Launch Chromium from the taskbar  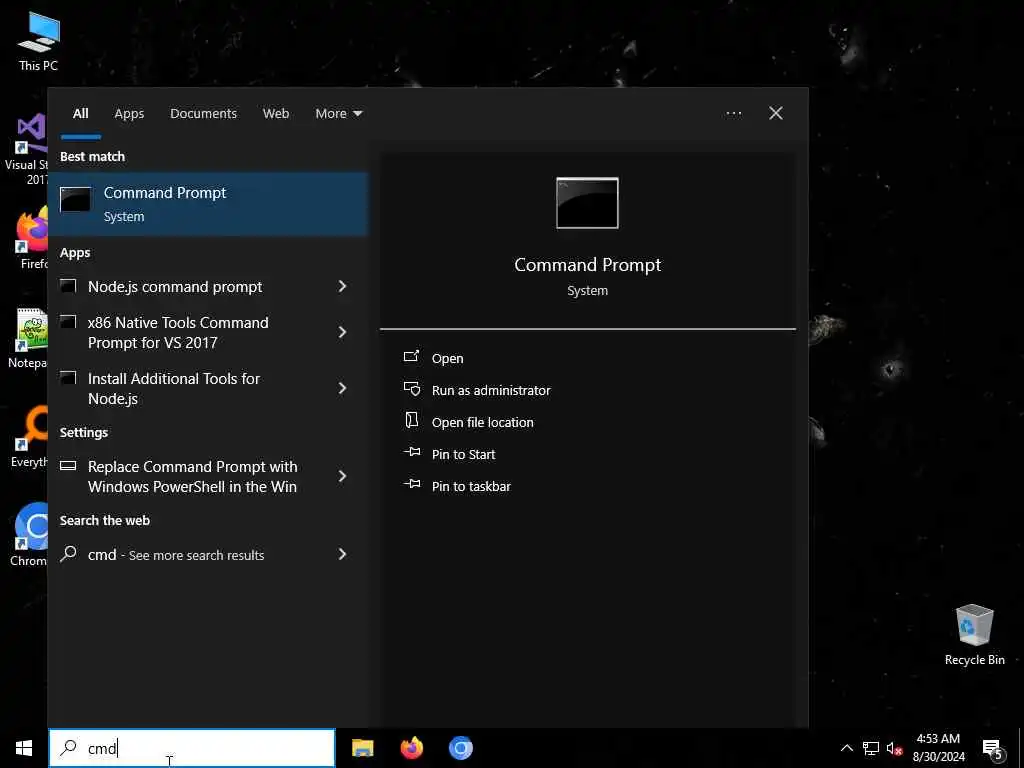coord(460,748)
